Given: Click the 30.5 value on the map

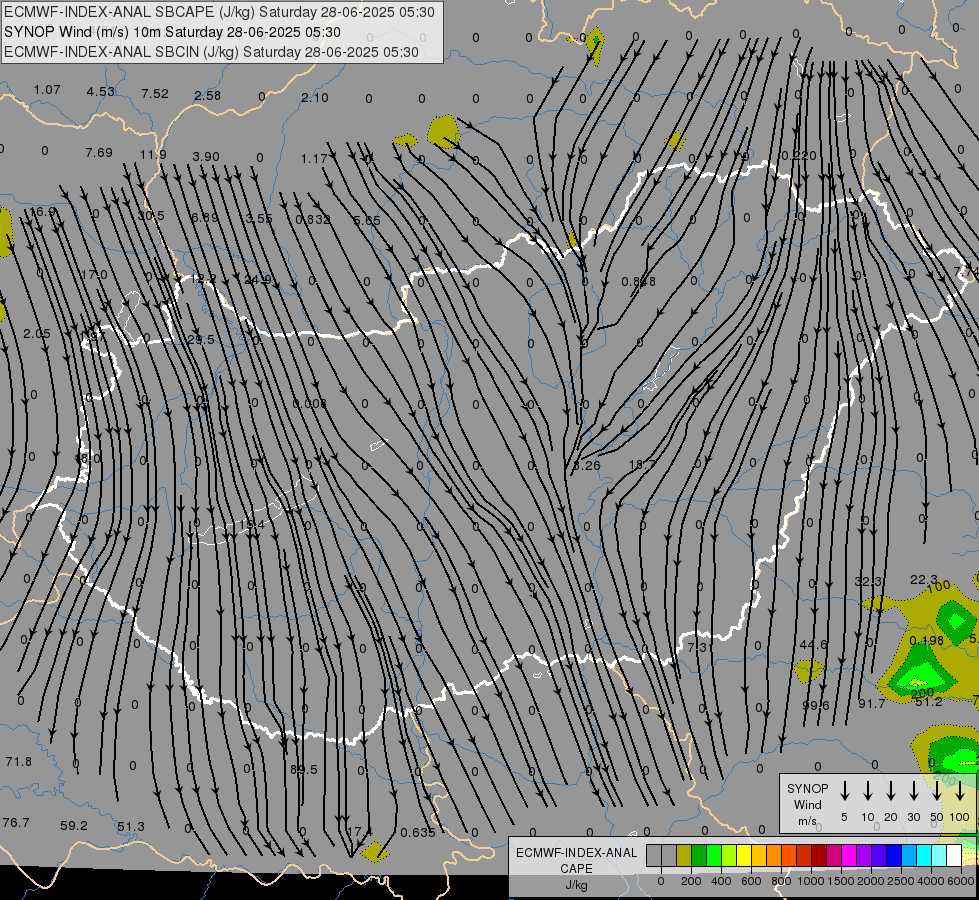Looking at the screenshot, I should coord(151,215).
